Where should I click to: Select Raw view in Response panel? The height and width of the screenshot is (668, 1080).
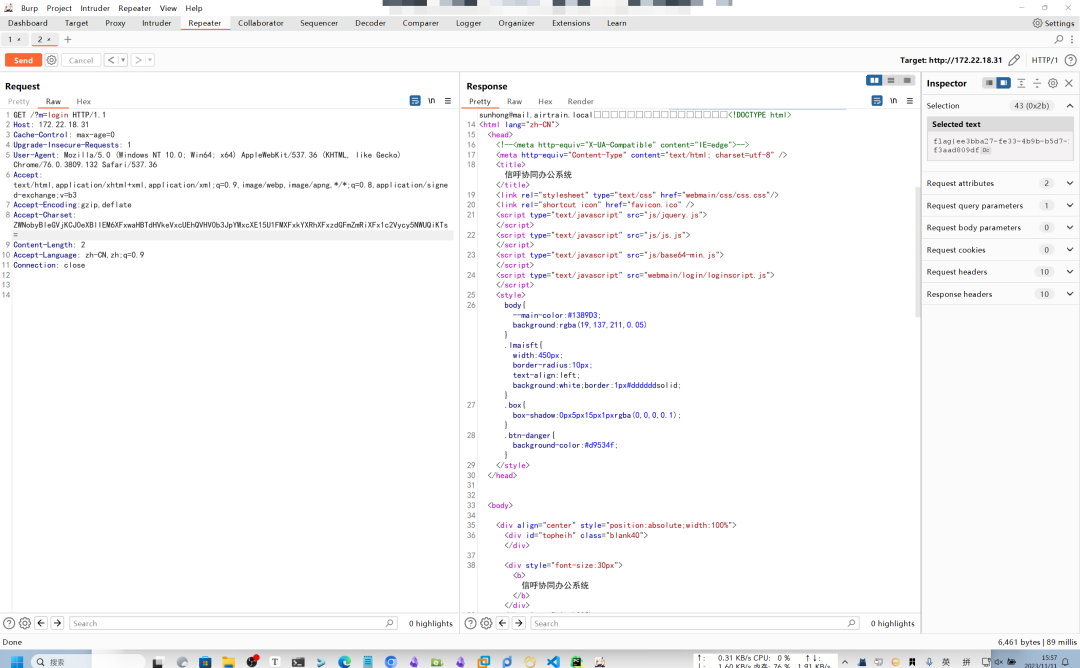[x=515, y=101]
